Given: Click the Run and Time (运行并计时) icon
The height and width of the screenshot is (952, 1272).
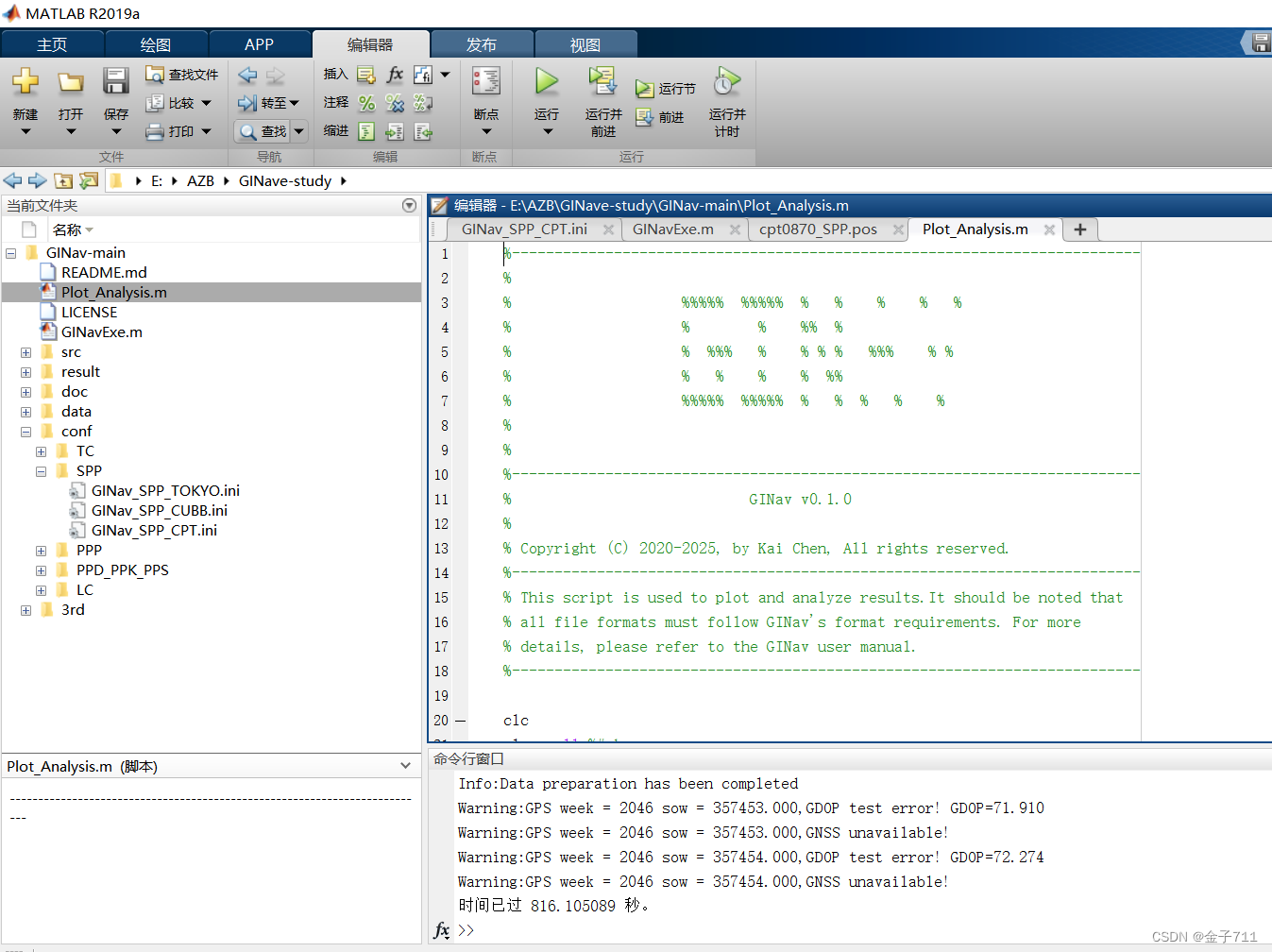Looking at the screenshot, I should (727, 81).
